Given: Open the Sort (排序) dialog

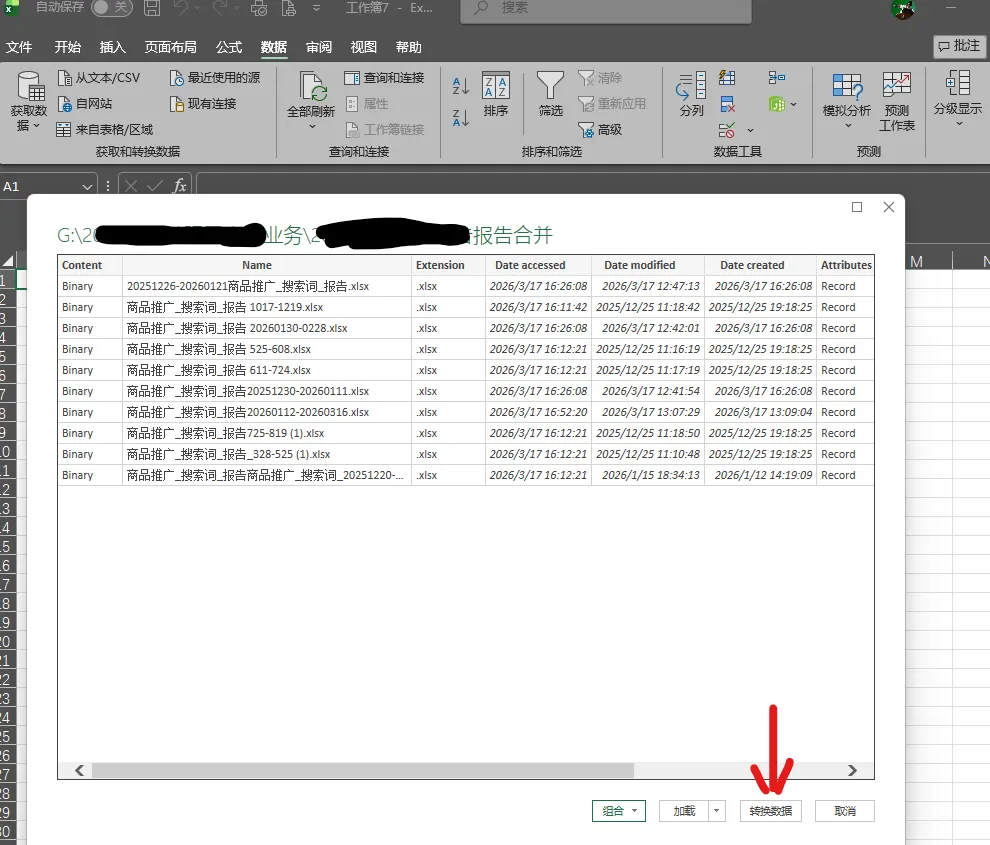Looking at the screenshot, I should pos(496,93).
